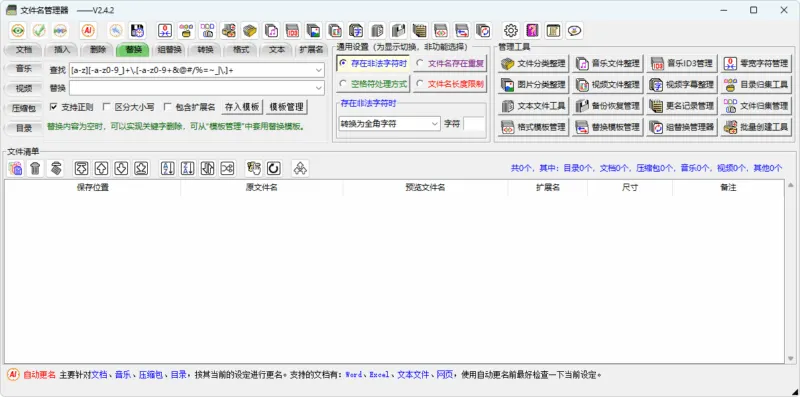Click the Z-A descending sort icon
This screenshot has width=800, height=397.
tap(187, 168)
